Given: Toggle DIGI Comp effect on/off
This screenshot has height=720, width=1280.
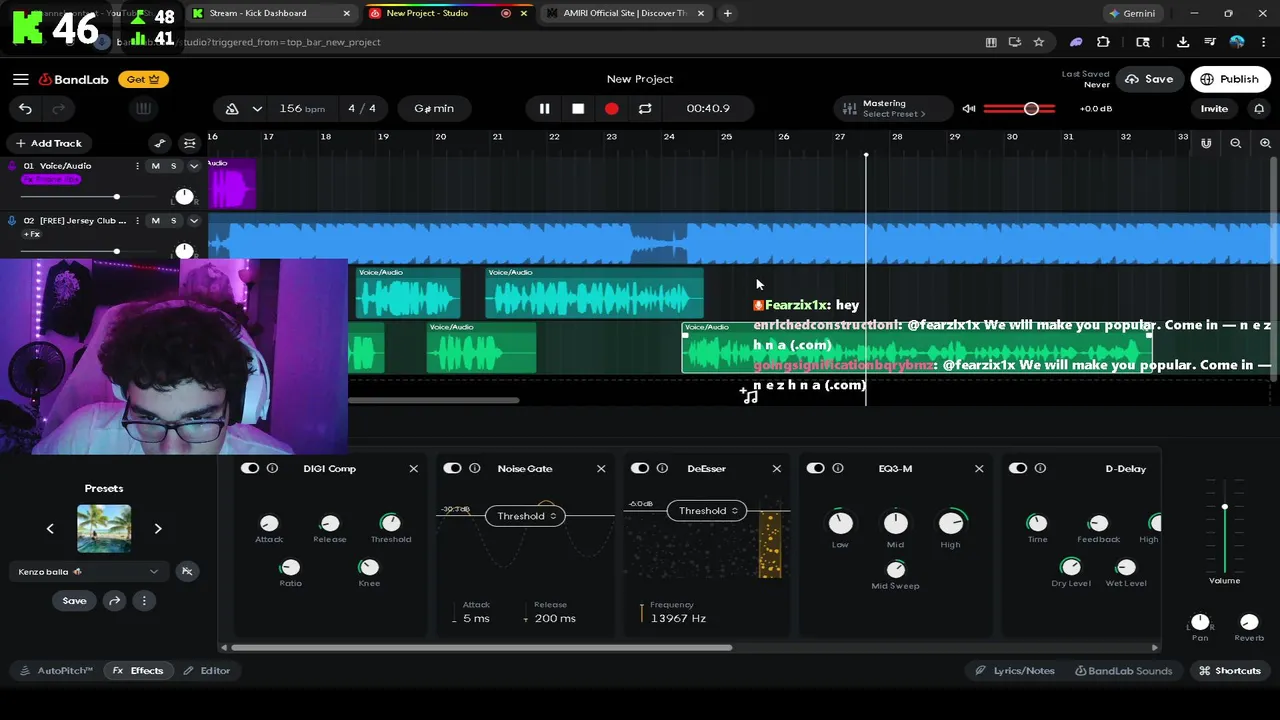Looking at the screenshot, I should click(x=250, y=468).
